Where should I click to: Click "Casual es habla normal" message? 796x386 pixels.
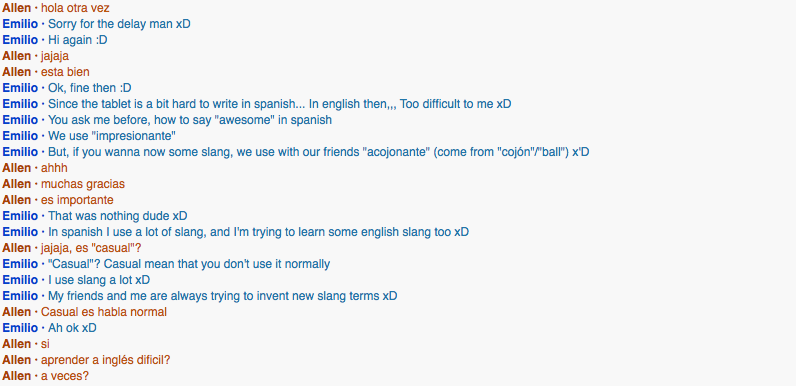(104, 312)
